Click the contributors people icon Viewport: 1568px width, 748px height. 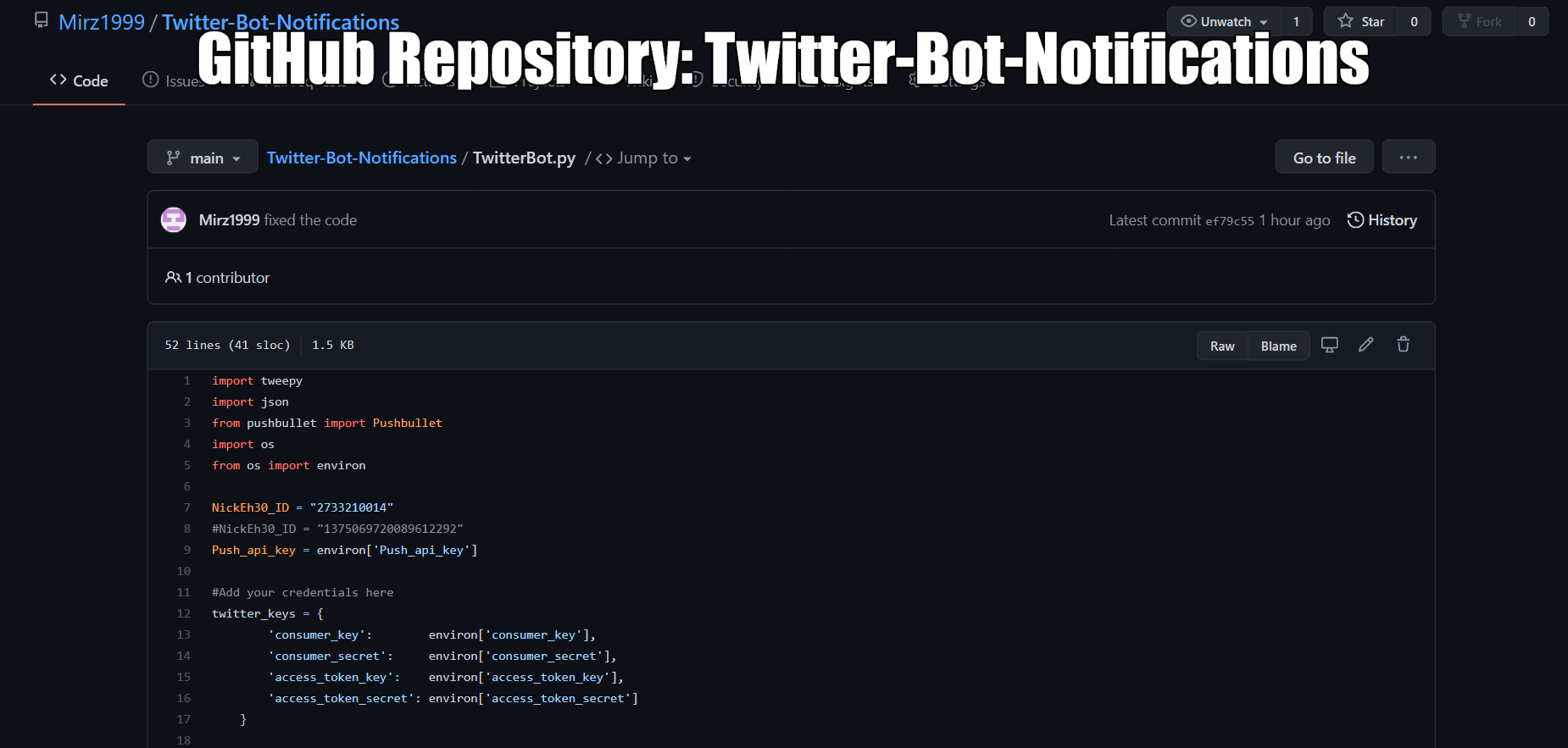pyautogui.click(x=173, y=278)
